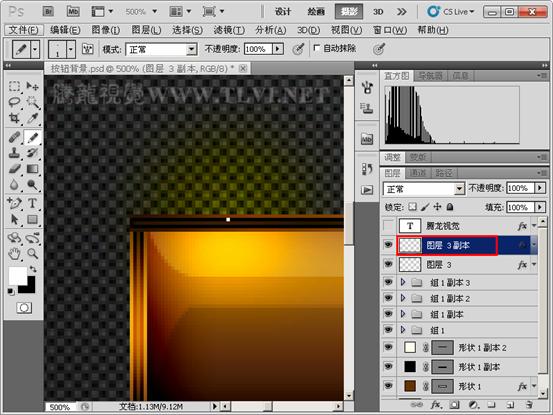Screen dimensions: 553x415
Task: Open the 滤镜(T) menu
Action: (229, 30)
